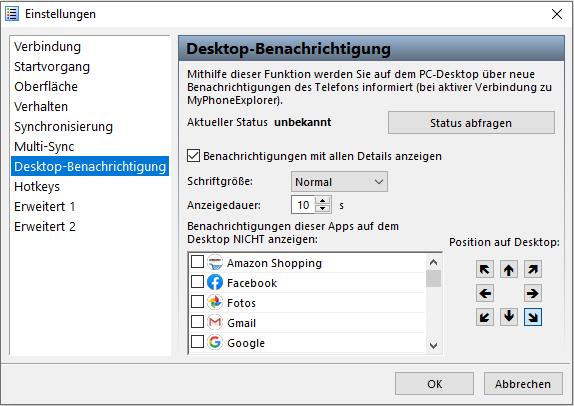This screenshot has width=574, height=406.
Task: Click the Gmail envelope app icon
Action: click(215, 322)
